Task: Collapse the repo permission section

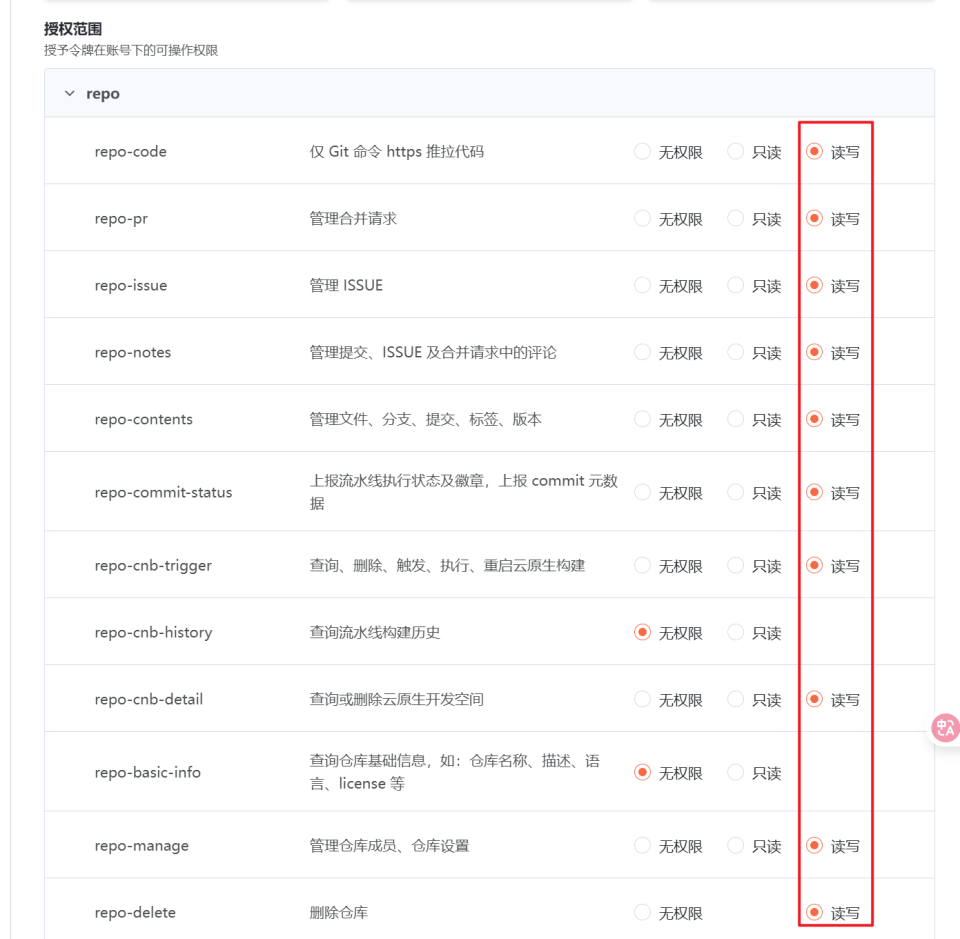Action: 70,94
